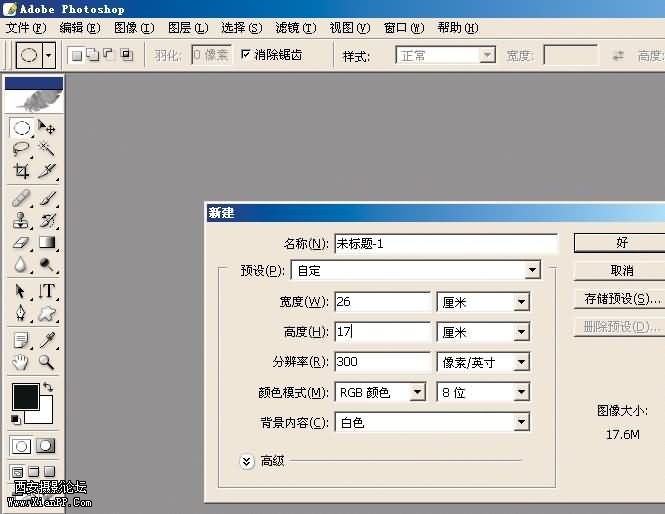The height and width of the screenshot is (514, 665).
Task: Open the bit depth dropdown (8 位)
Action: [522, 392]
